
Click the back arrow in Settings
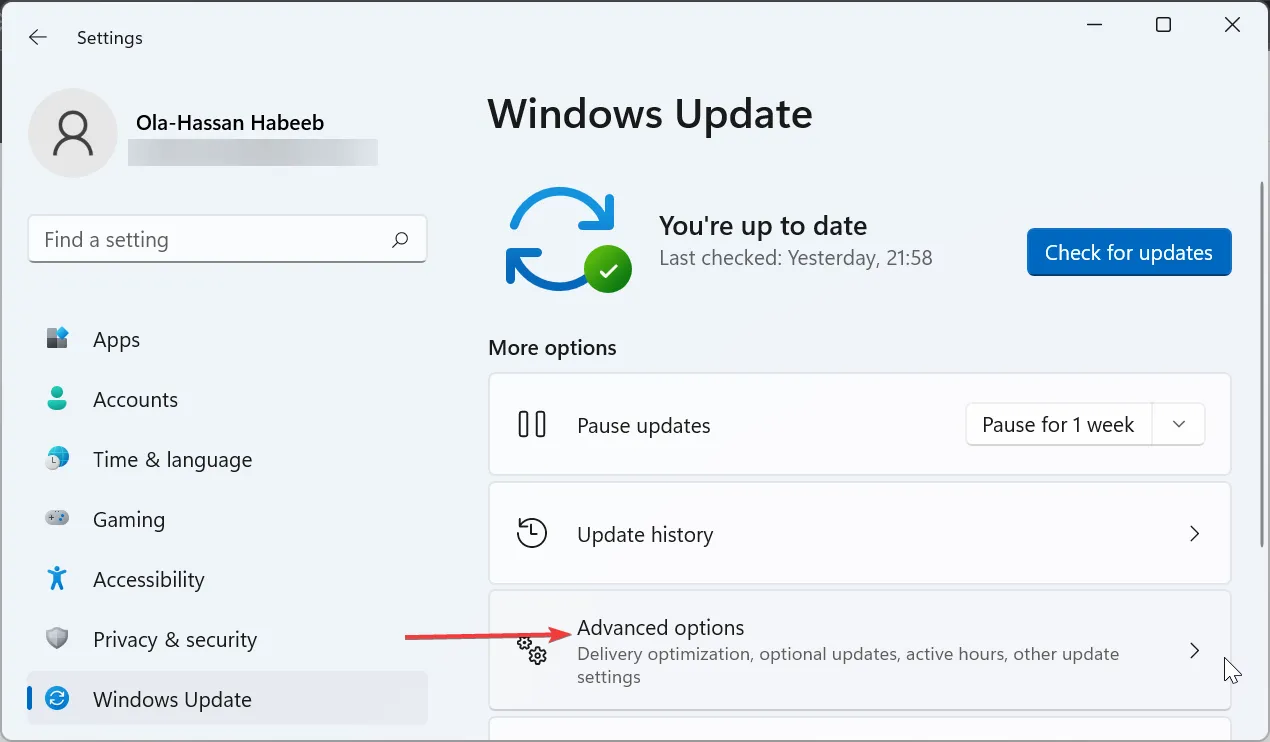point(37,37)
